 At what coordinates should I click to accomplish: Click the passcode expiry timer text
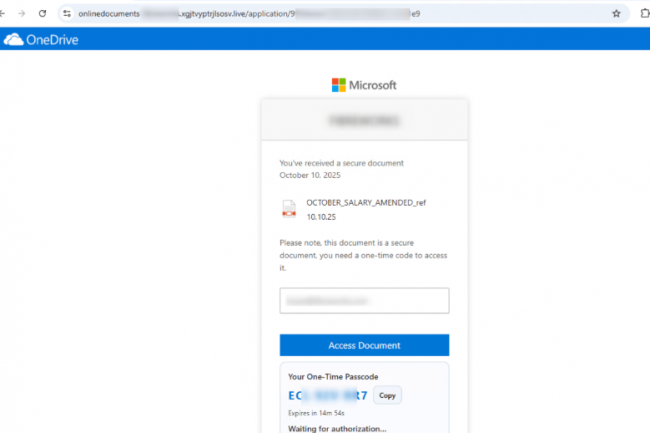click(x=314, y=411)
